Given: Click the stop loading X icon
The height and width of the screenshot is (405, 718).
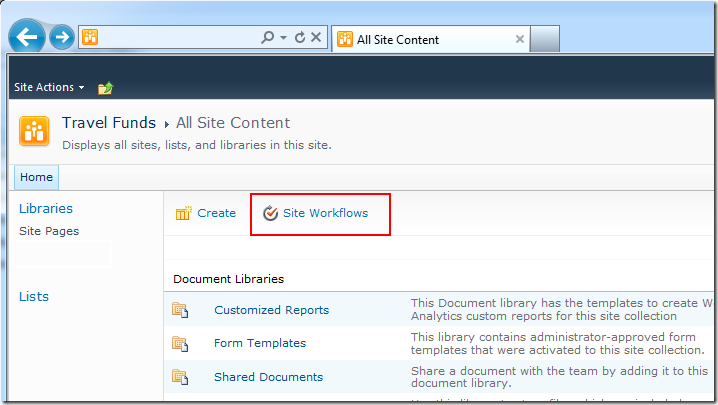Looking at the screenshot, I should click(316, 38).
